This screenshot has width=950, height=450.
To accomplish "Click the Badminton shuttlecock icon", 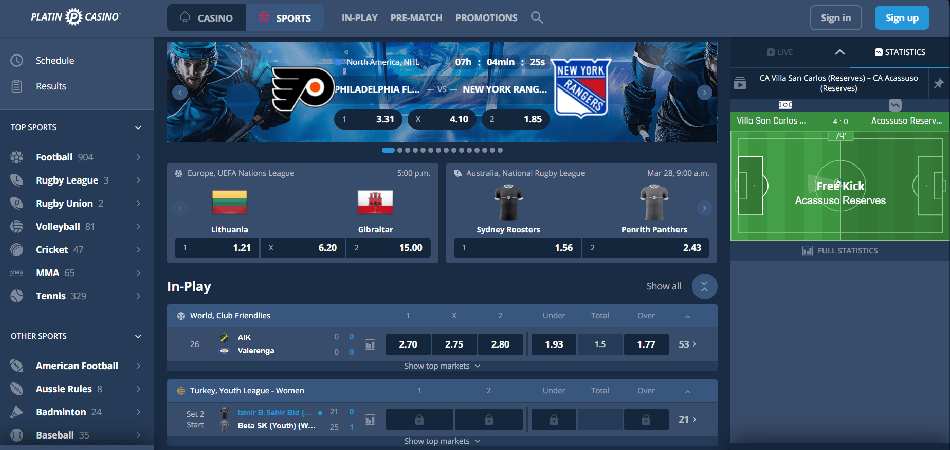I will (x=17, y=412).
